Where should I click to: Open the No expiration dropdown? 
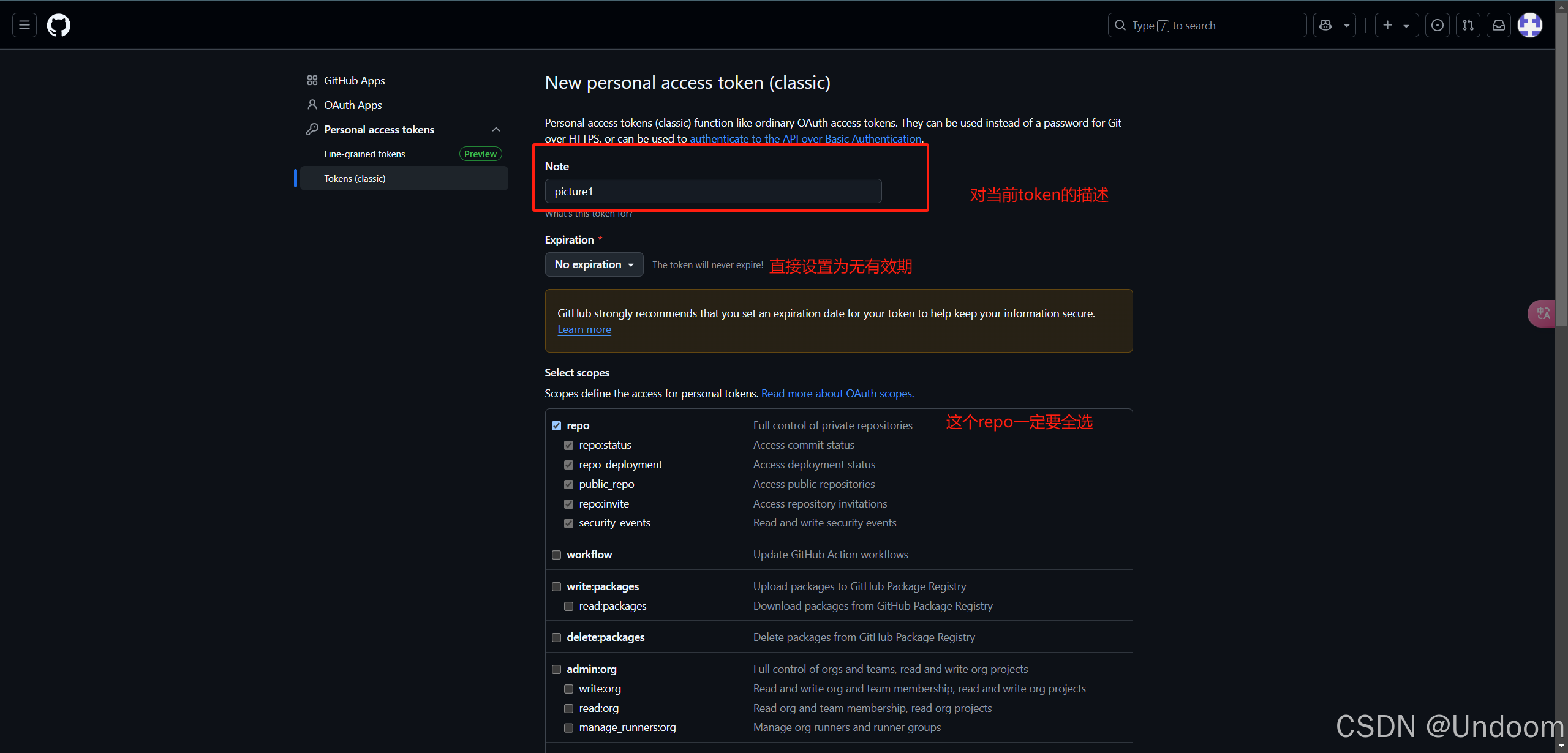(594, 264)
